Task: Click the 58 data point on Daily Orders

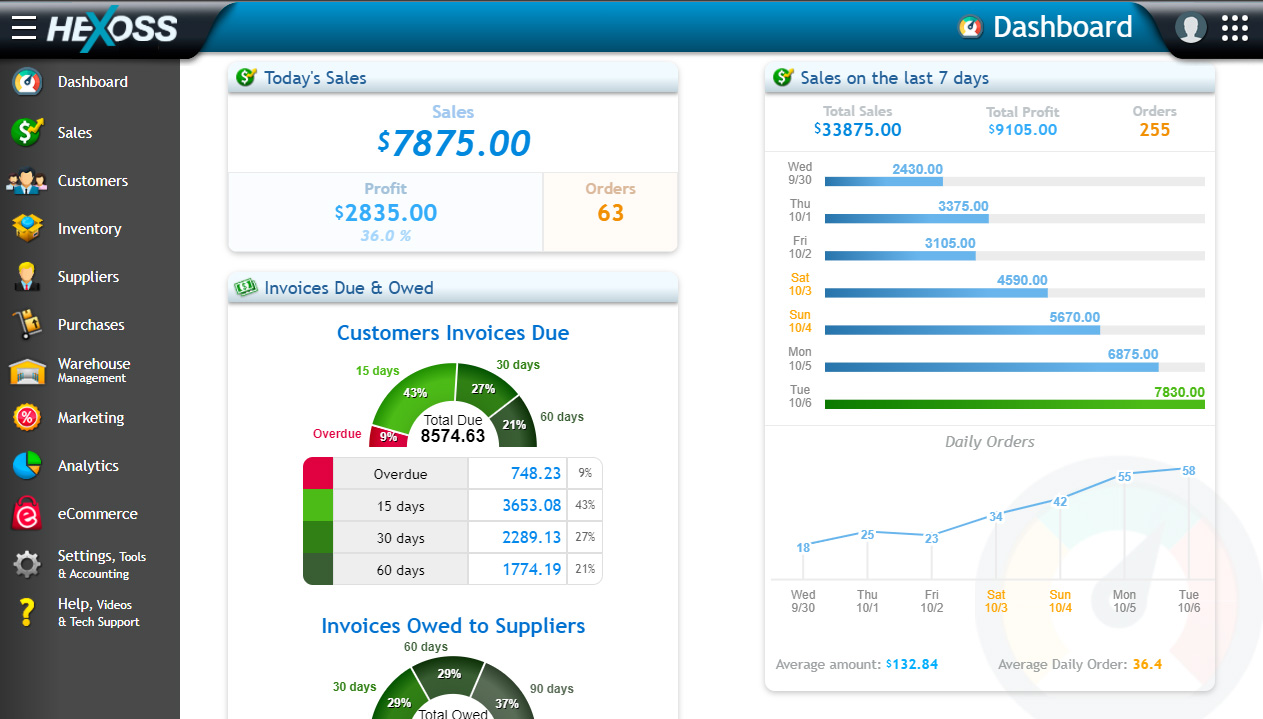Action: (x=1188, y=470)
